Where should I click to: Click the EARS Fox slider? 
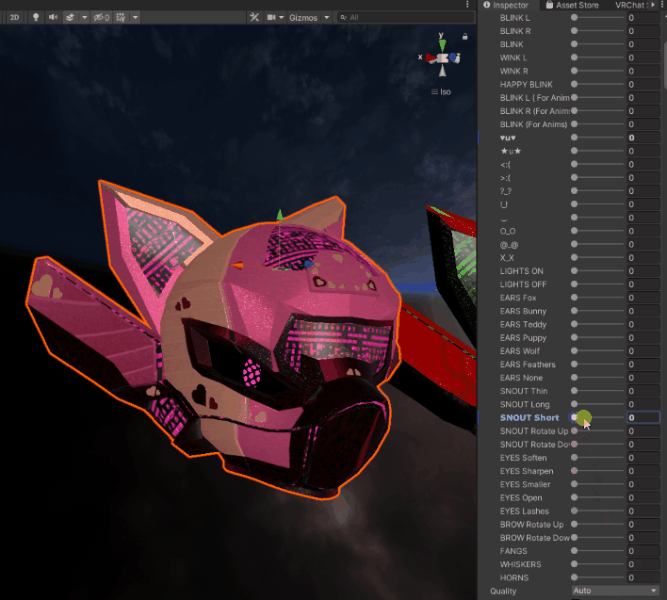point(598,297)
